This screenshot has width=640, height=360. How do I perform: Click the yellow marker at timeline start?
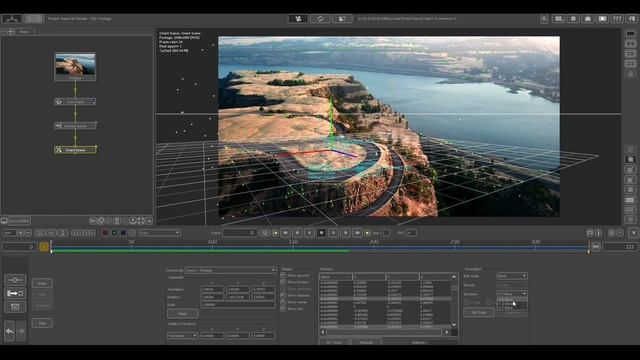click(44, 247)
